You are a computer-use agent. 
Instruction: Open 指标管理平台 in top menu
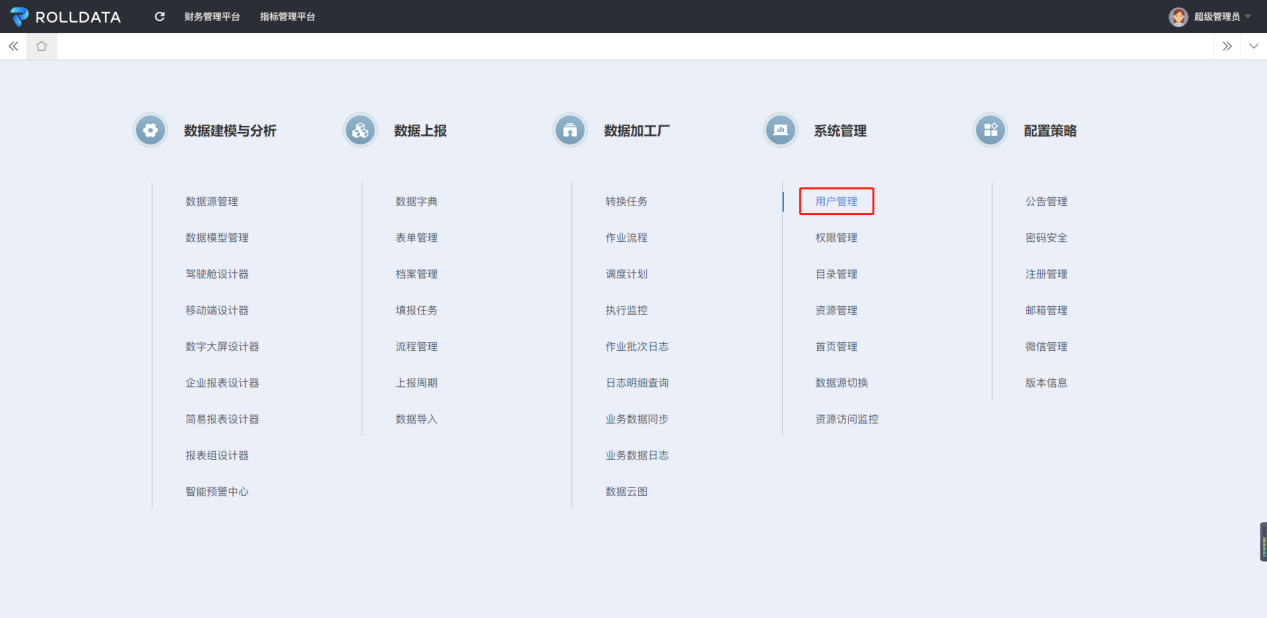[x=287, y=17]
